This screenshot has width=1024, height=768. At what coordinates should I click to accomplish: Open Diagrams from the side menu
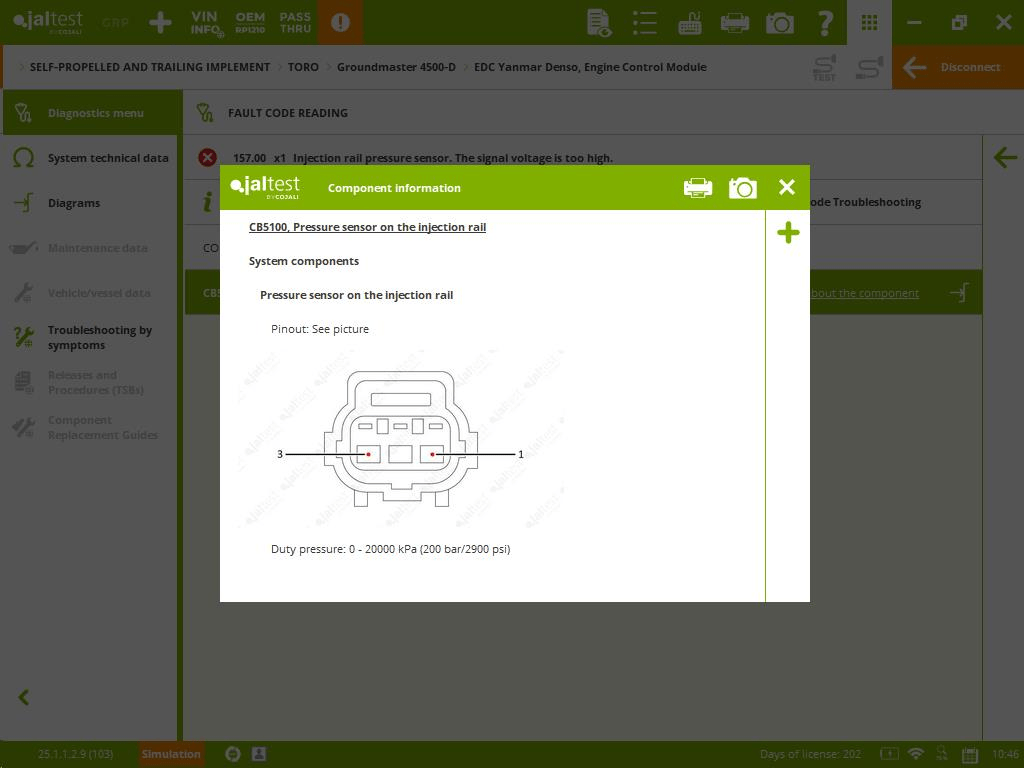pyautogui.click(x=73, y=203)
